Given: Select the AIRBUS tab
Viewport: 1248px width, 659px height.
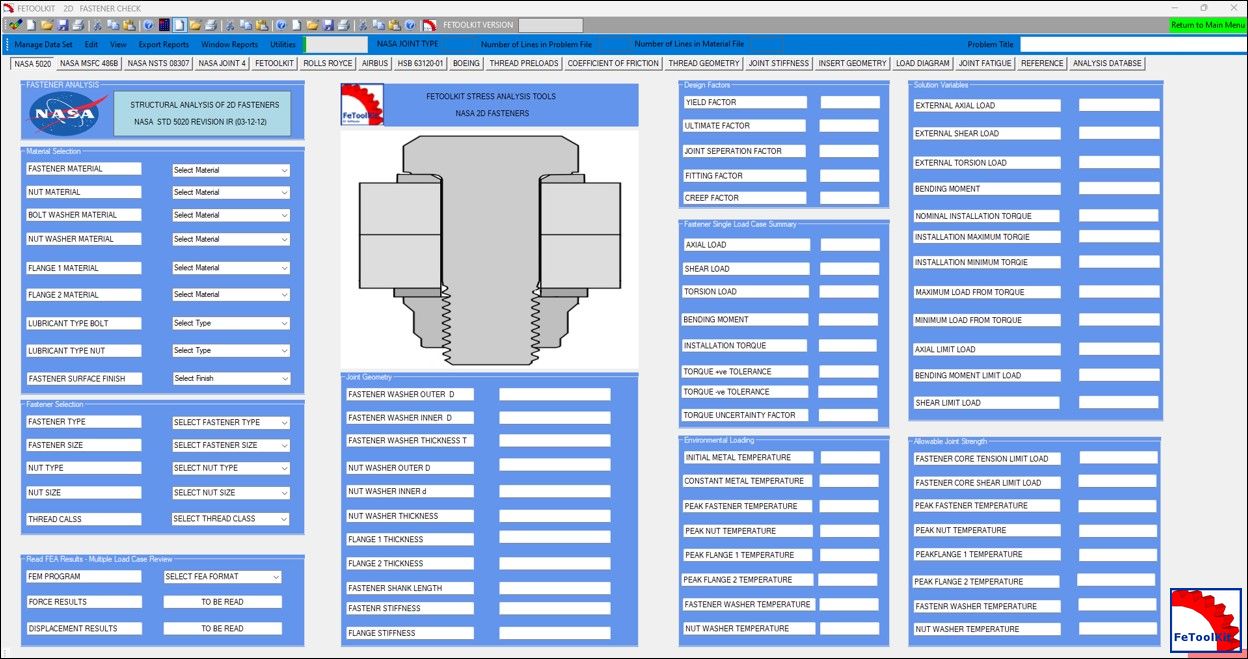Looking at the screenshot, I should tap(375, 63).
